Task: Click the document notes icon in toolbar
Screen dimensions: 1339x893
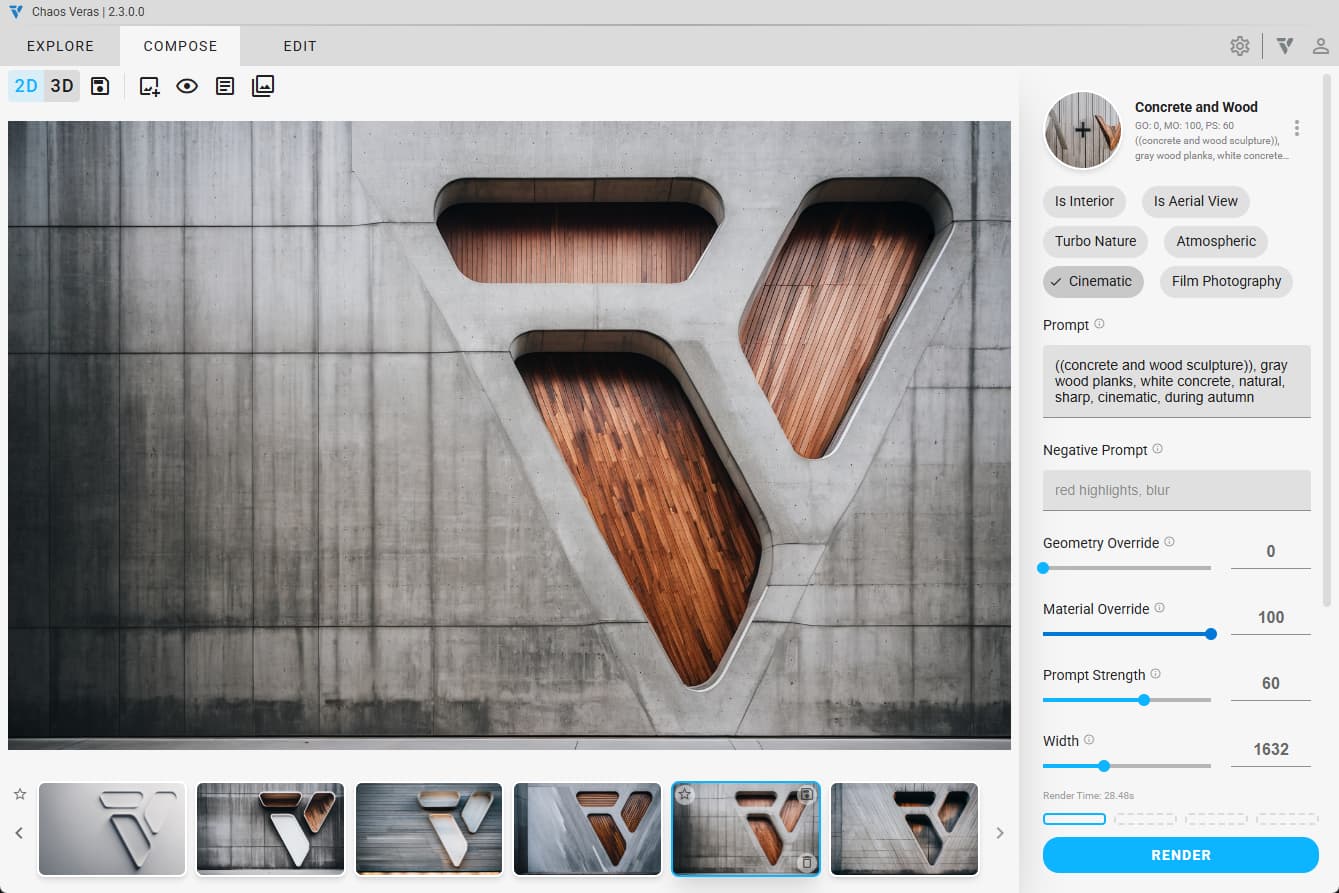Action: 225,86
